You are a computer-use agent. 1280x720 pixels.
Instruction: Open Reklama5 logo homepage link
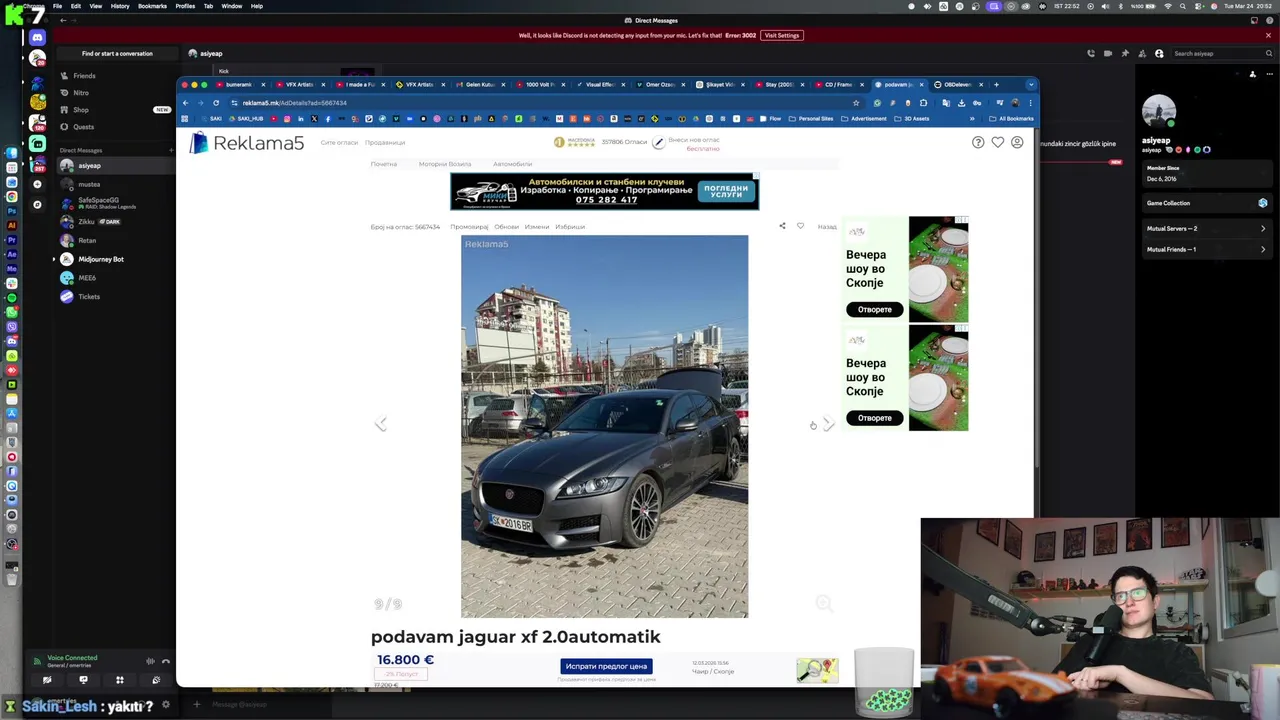coord(246,143)
